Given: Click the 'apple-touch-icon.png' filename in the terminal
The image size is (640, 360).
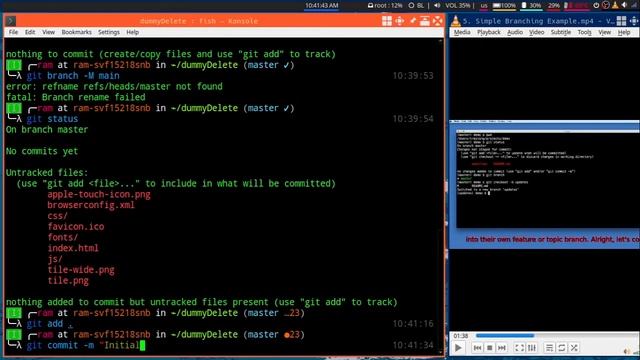Looking at the screenshot, I should point(99,194).
